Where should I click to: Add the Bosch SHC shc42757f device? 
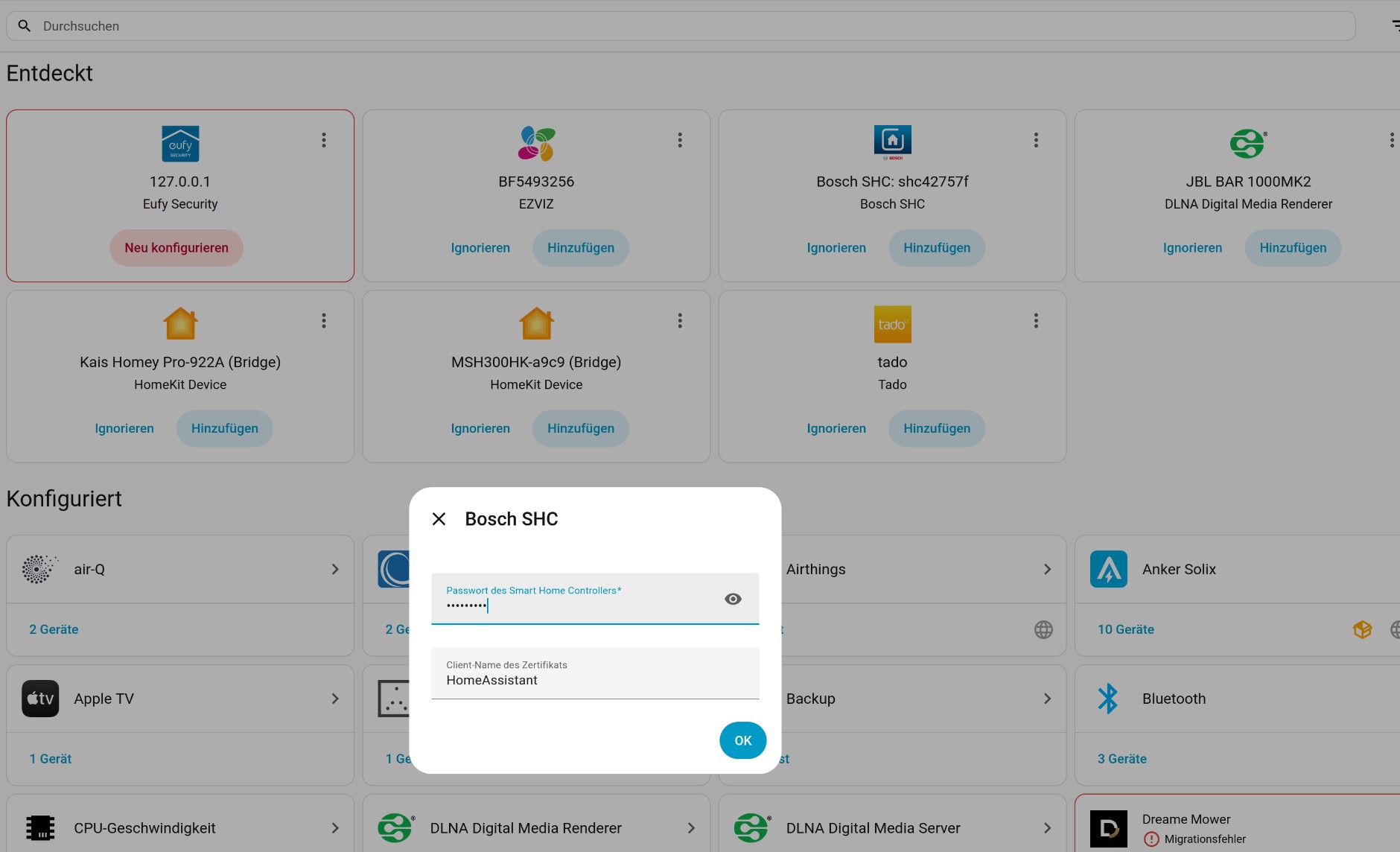click(937, 248)
